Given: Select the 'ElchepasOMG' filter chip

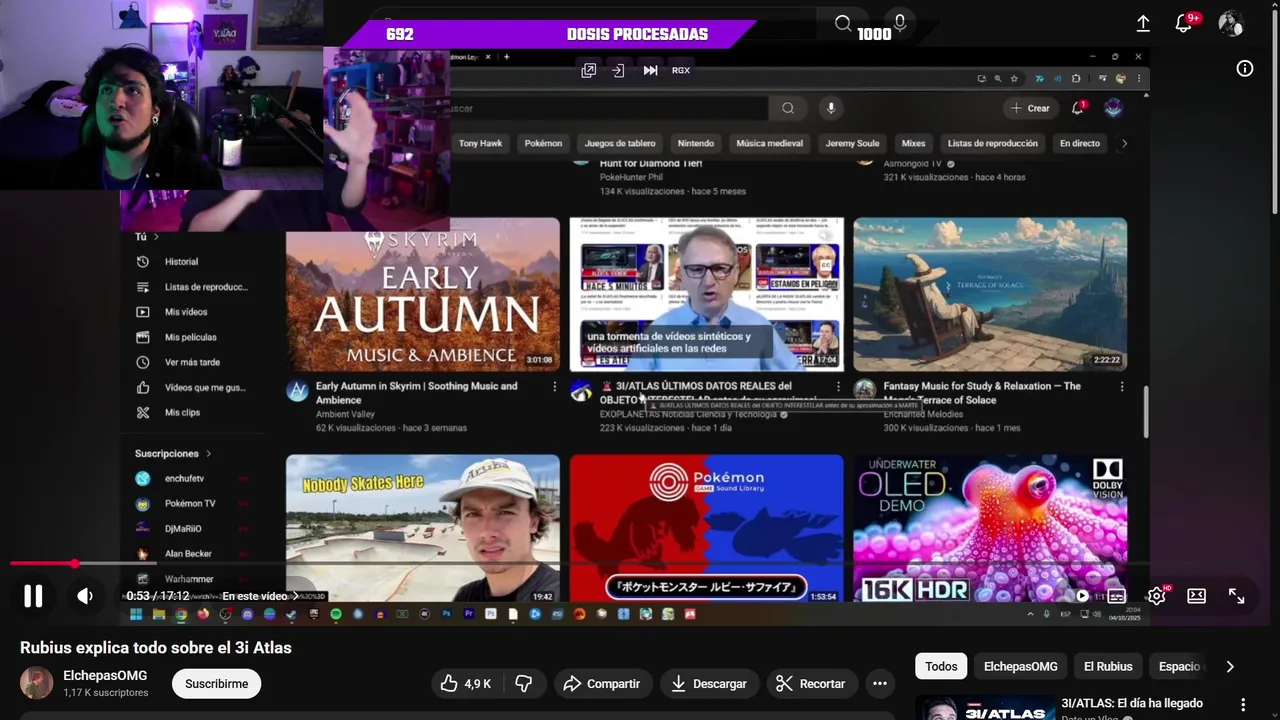Looking at the screenshot, I should click(x=1020, y=666).
